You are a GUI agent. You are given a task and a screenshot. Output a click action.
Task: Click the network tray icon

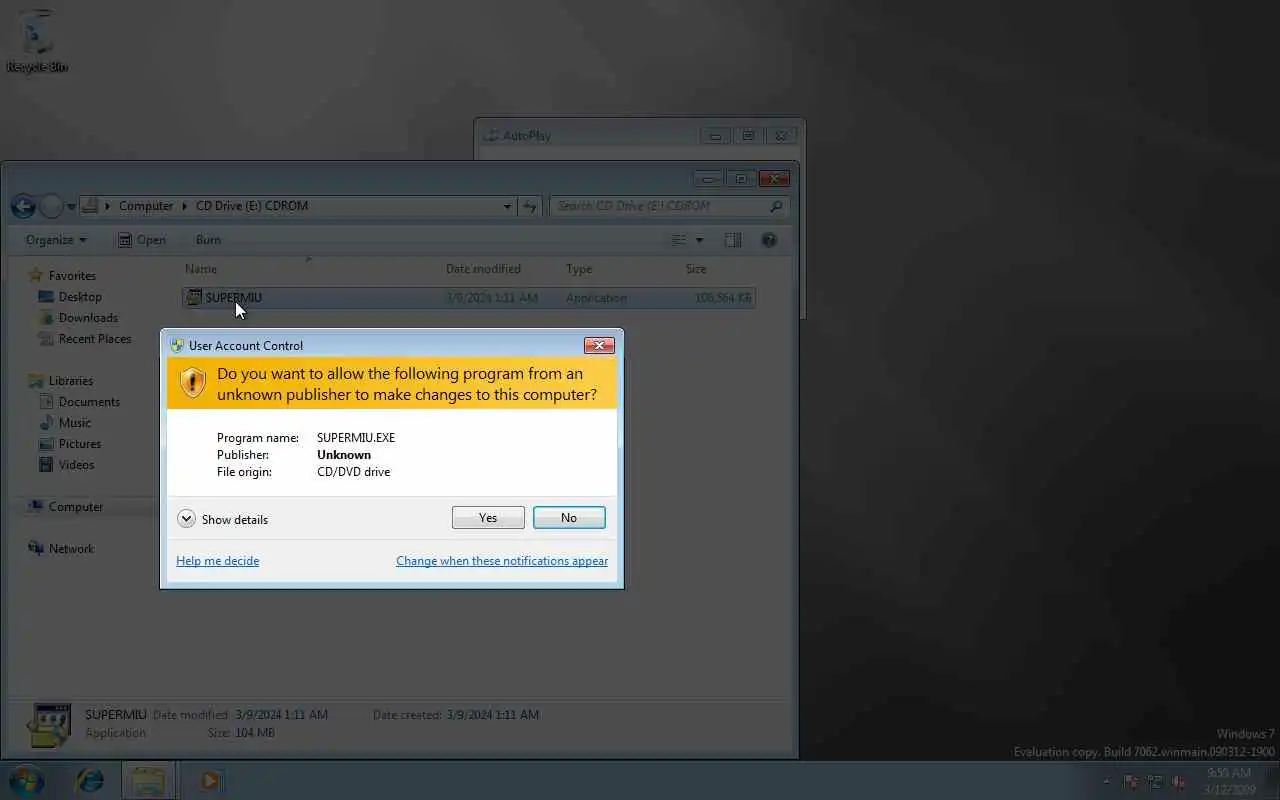pyautogui.click(x=1155, y=782)
